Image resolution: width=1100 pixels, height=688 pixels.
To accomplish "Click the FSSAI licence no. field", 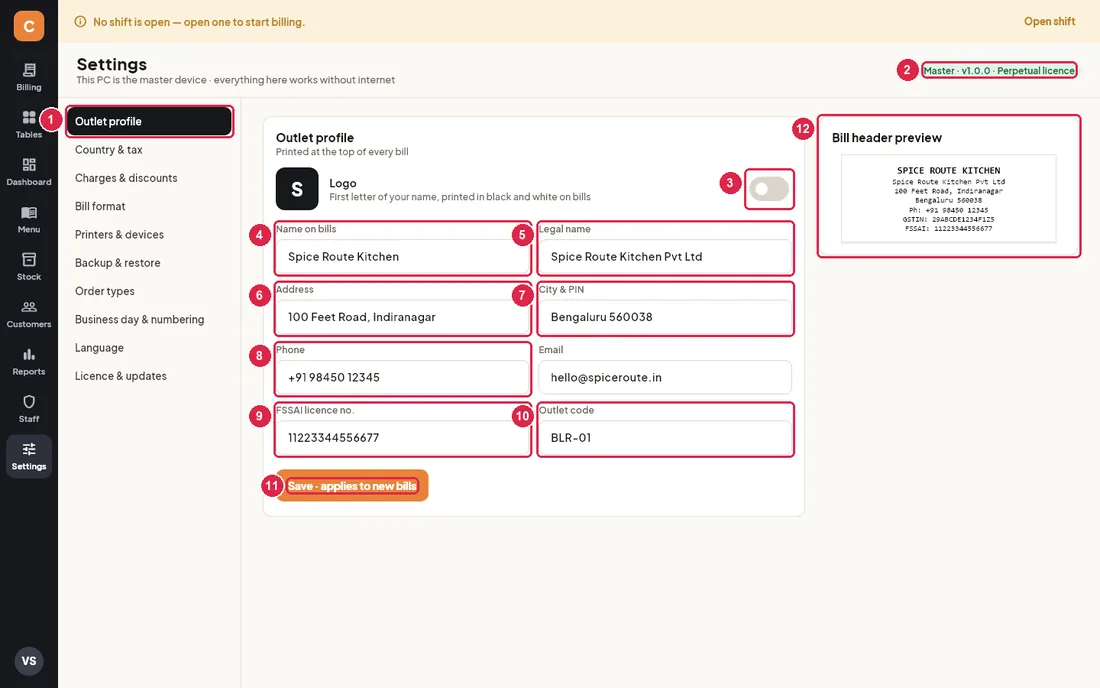I will tap(403, 438).
